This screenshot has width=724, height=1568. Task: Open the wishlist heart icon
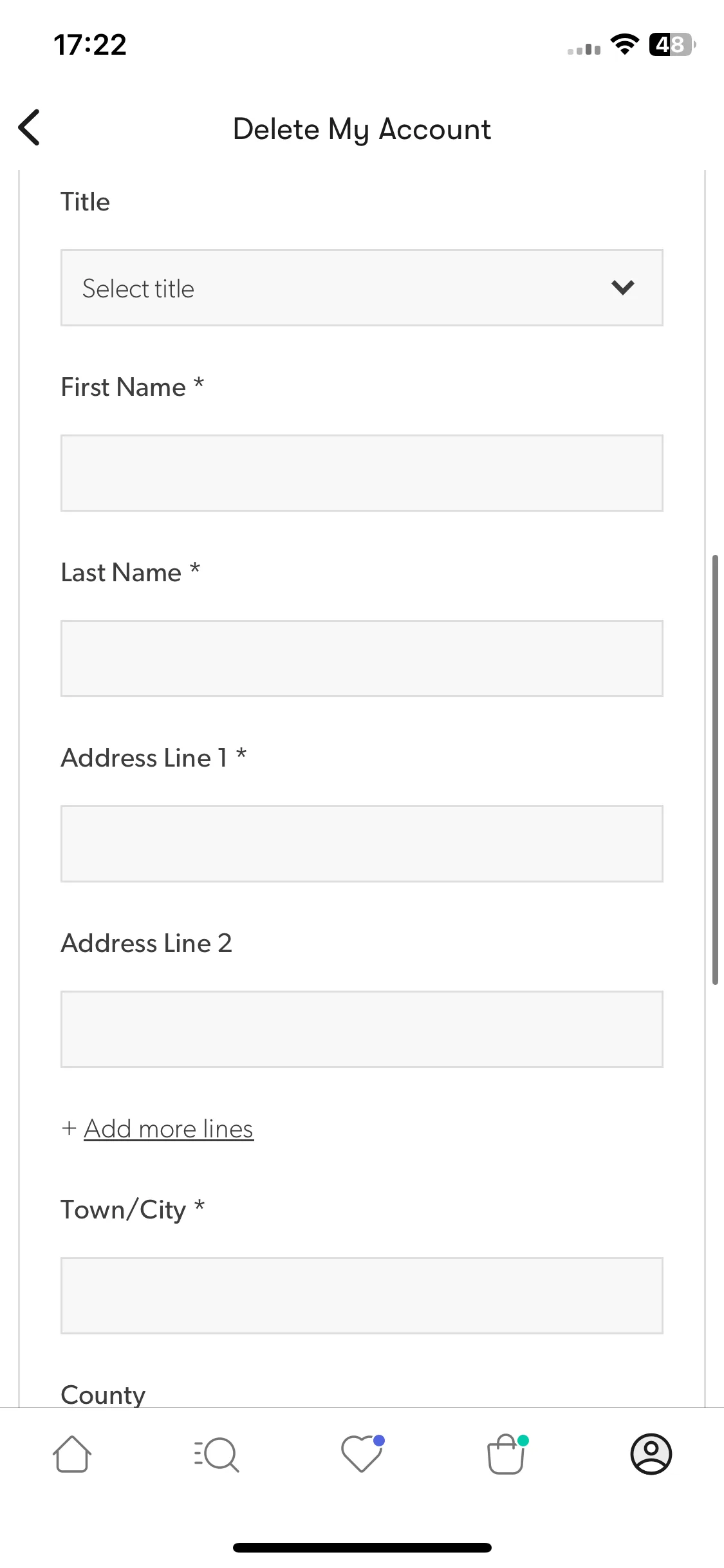coord(362,1453)
